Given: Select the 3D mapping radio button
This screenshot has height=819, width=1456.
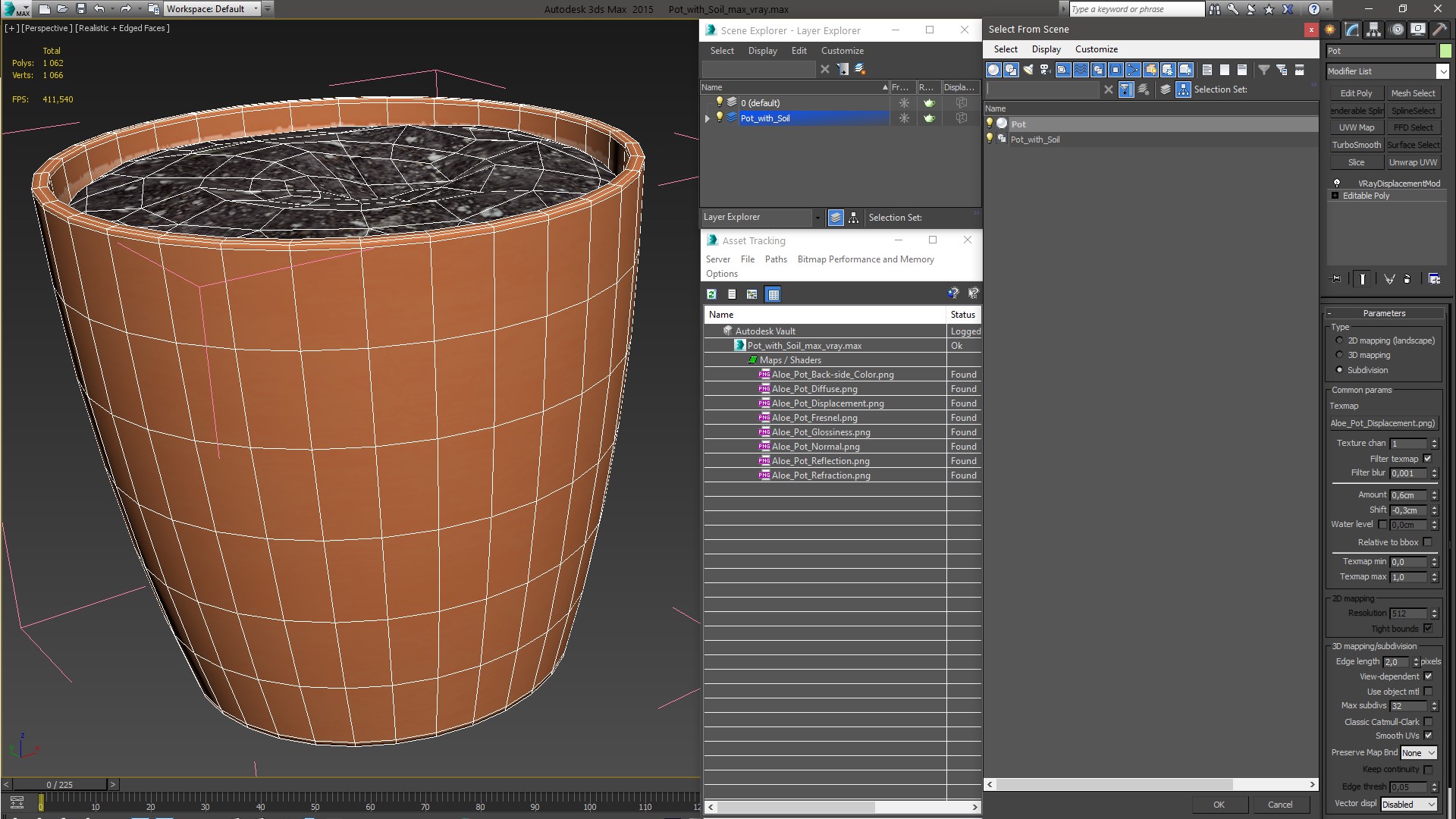Looking at the screenshot, I should tap(1339, 355).
